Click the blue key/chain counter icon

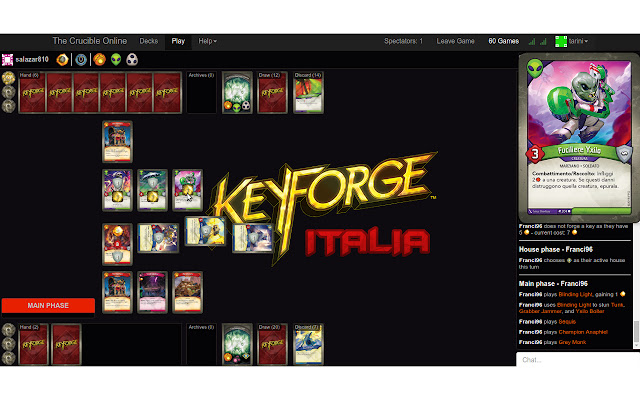point(81,60)
